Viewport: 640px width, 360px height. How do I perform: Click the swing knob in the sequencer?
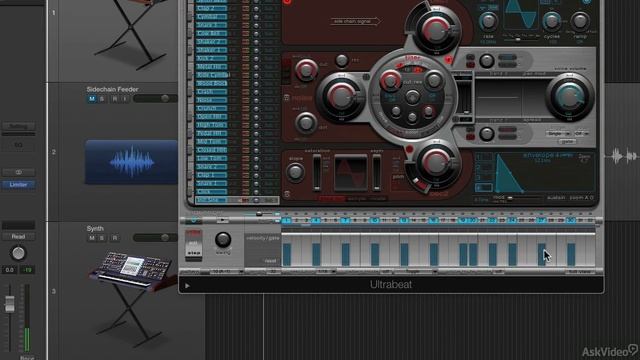pyautogui.click(x=223, y=240)
